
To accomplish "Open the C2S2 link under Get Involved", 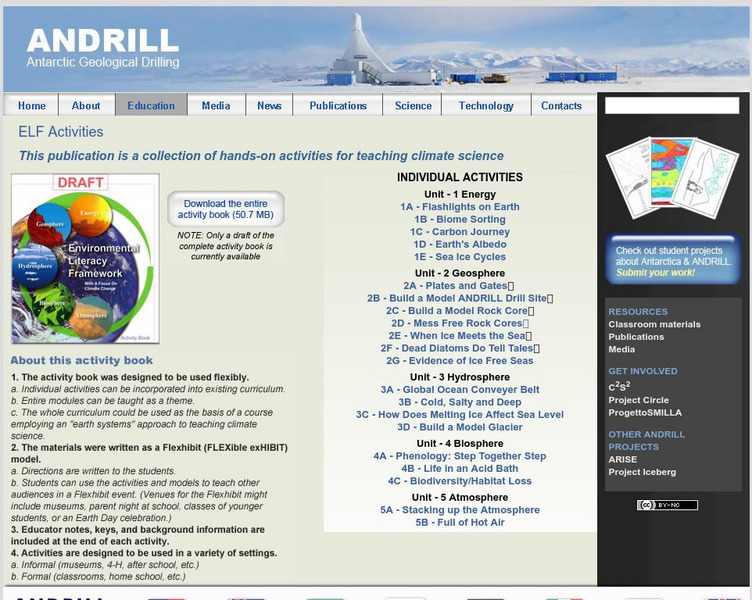I will point(619,386).
